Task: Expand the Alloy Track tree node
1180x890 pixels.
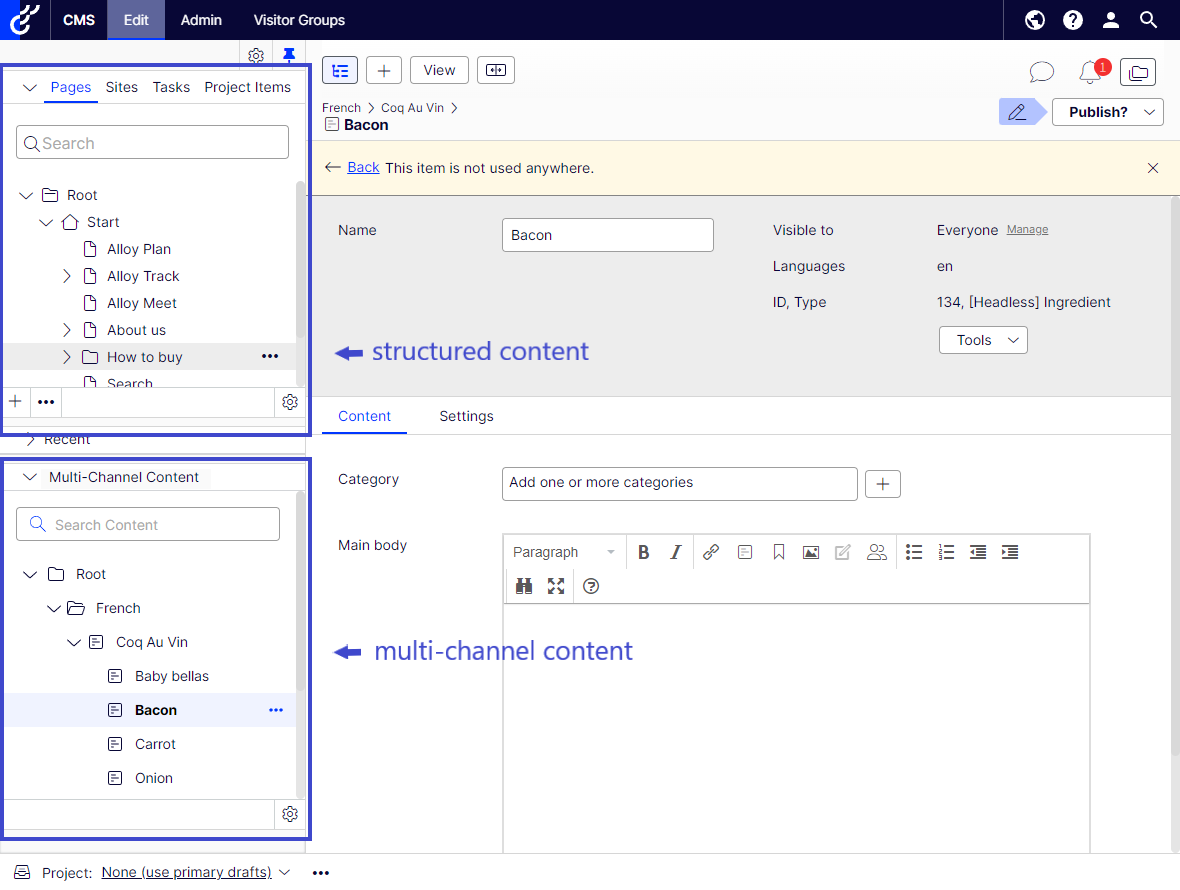Action: point(67,276)
